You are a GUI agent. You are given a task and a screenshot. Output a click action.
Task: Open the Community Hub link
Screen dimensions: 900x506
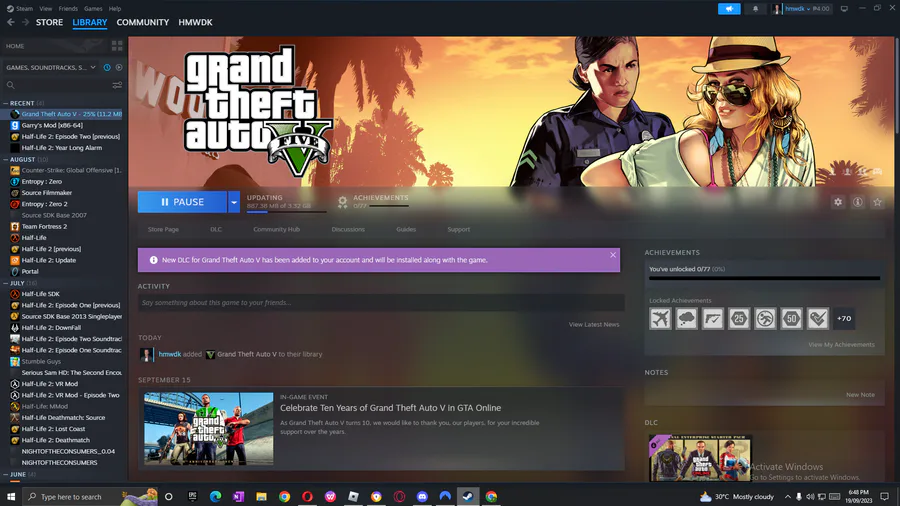(277, 229)
